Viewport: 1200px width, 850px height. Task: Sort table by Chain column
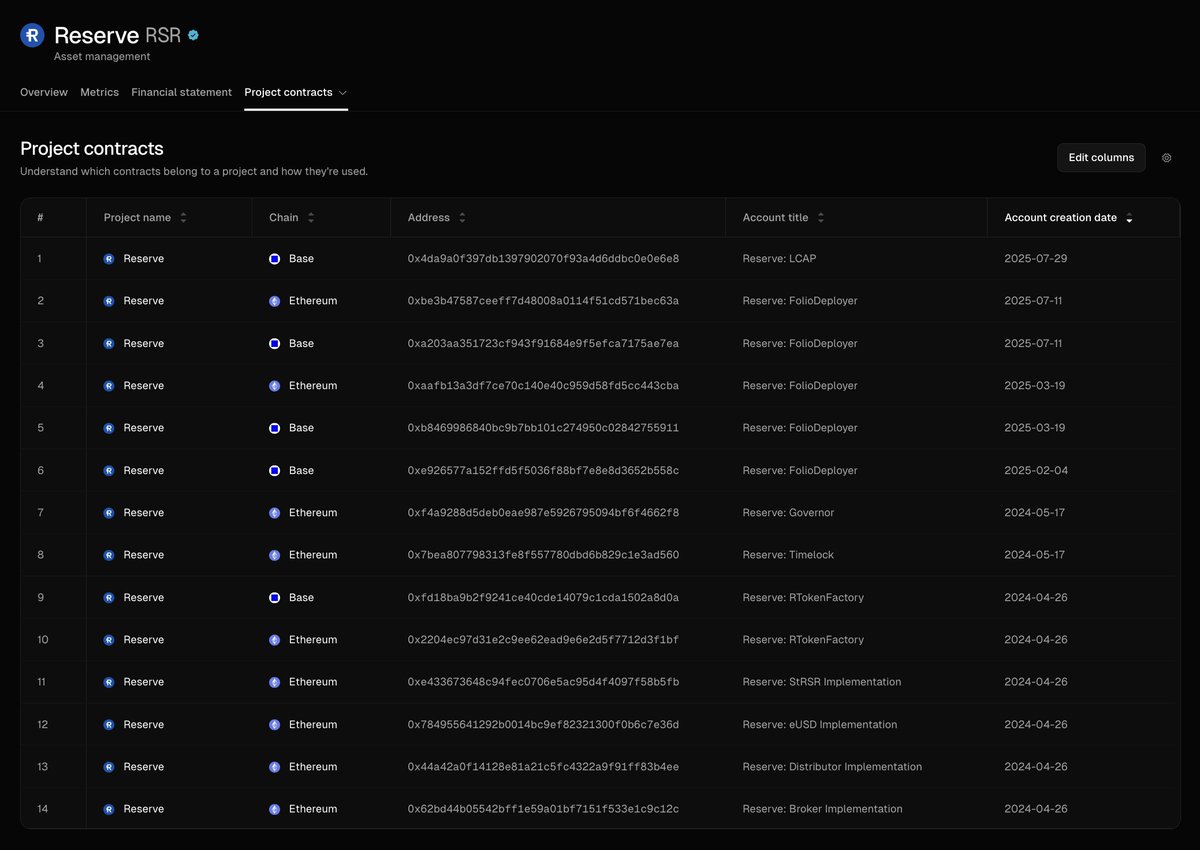[311, 218]
